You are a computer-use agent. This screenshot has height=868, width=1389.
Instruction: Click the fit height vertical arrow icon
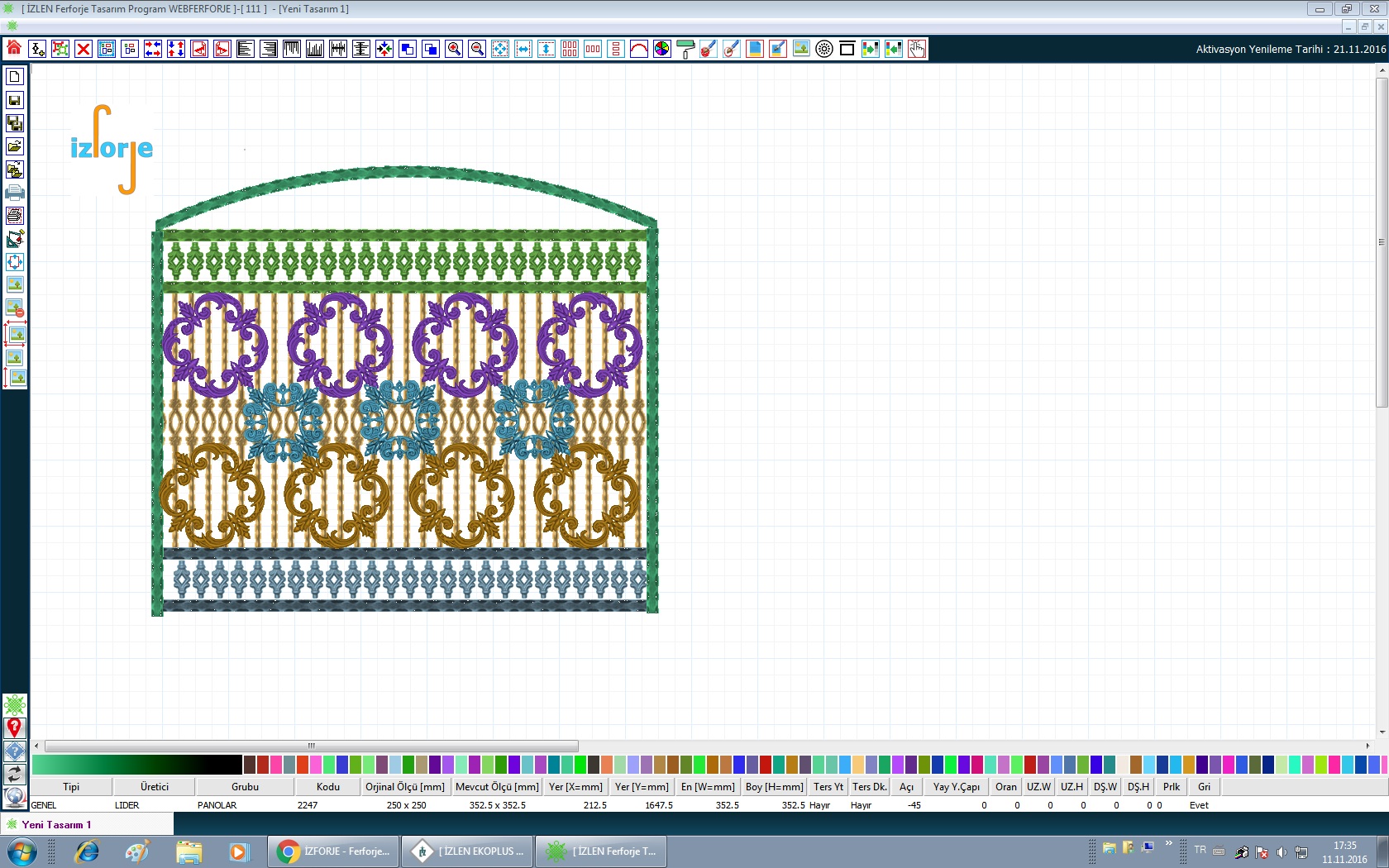coord(547,49)
